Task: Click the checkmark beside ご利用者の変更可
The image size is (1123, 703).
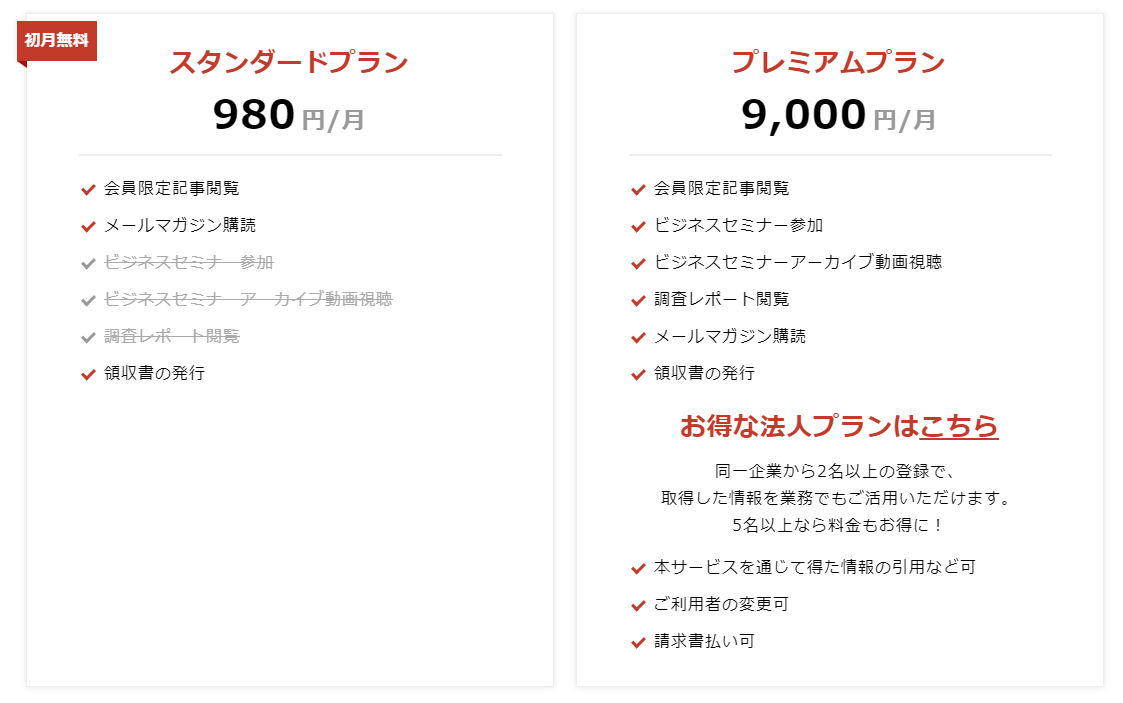Action: (x=638, y=605)
